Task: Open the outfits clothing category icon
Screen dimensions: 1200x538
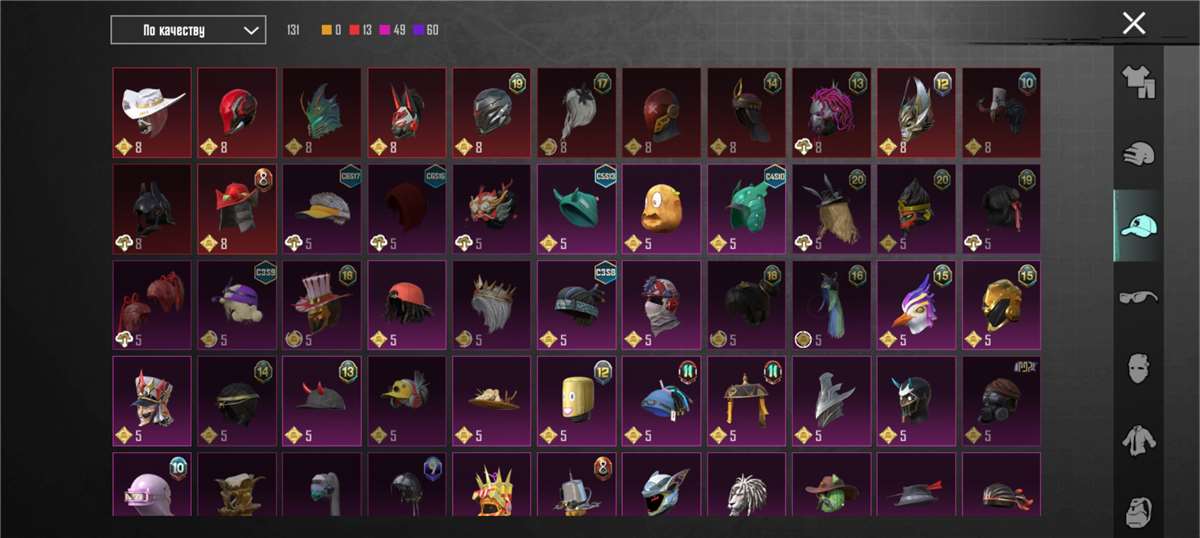Action: (1138, 82)
